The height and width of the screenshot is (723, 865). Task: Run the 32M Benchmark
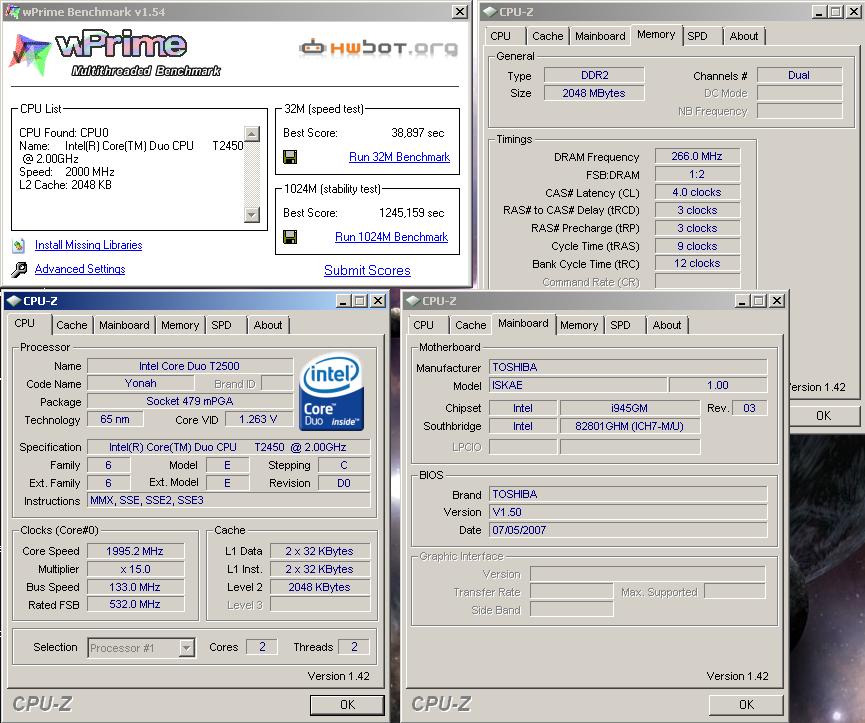(x=399, y=157)
